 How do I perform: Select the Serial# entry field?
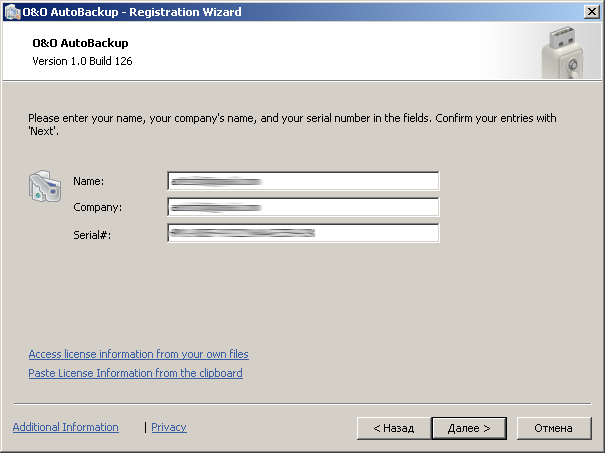click(303, 233)
